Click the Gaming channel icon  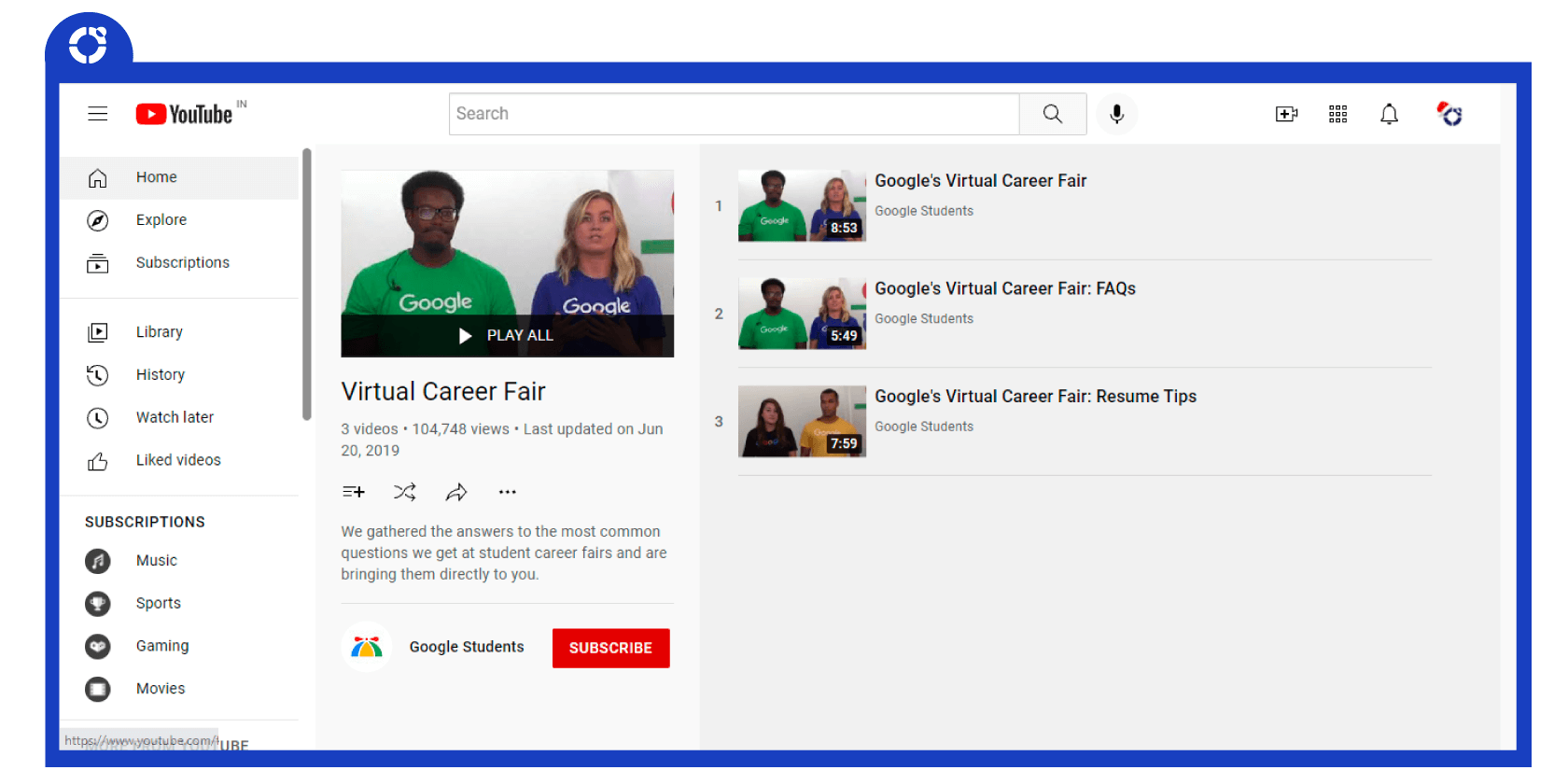pyautogui.click(x=98, y=647)
